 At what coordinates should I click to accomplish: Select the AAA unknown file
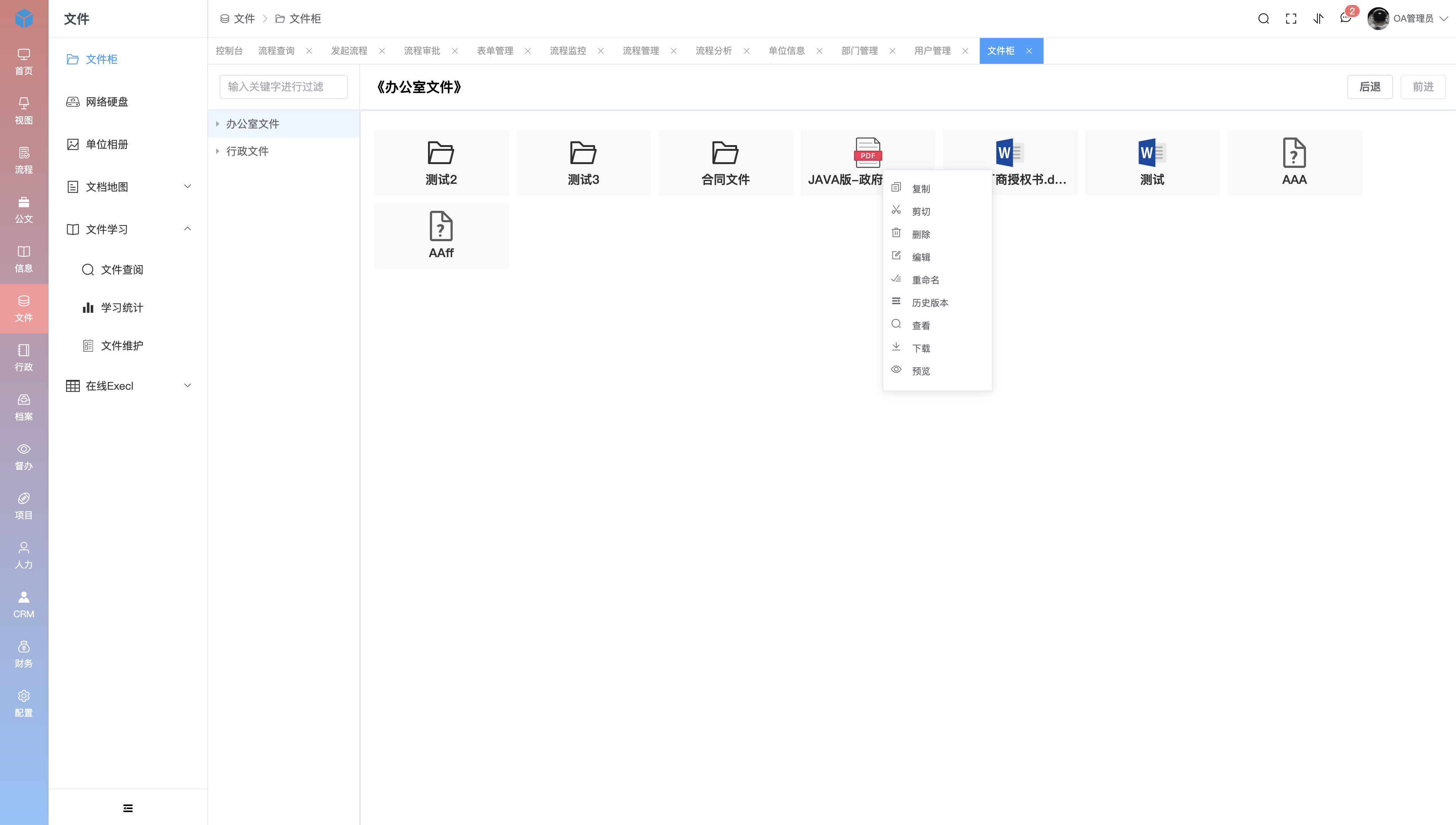click(1295, 163)
